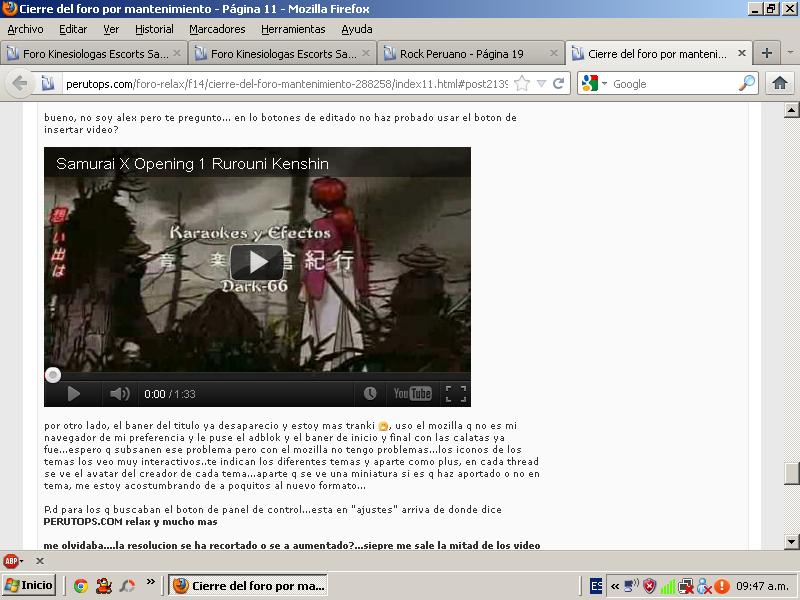Open the orange alert exclamation tray icon

coord(722,586)
